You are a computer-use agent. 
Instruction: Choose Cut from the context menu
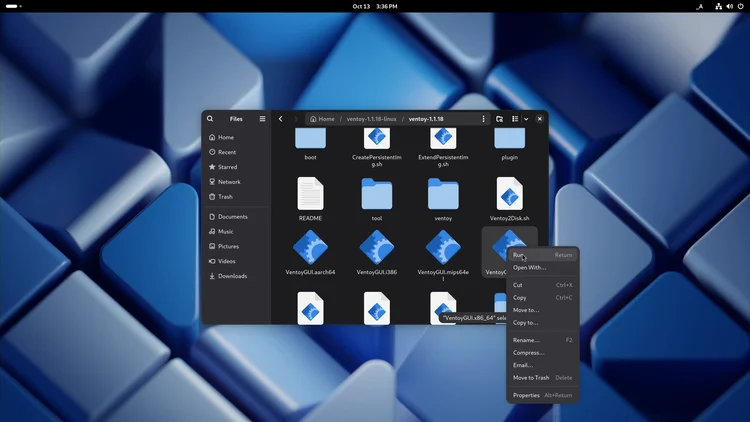pos(542,285)
